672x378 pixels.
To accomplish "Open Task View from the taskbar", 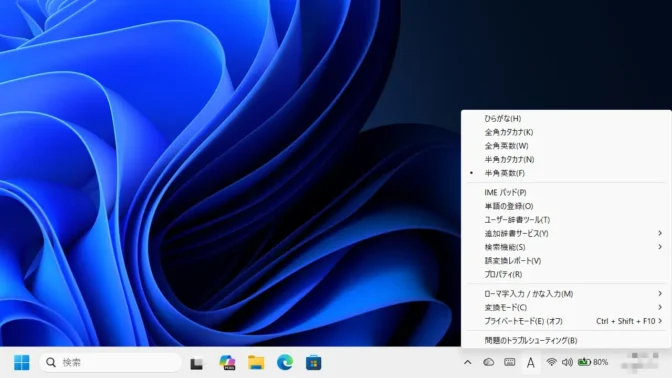I will pyautogui.click(x=197, y=363).
